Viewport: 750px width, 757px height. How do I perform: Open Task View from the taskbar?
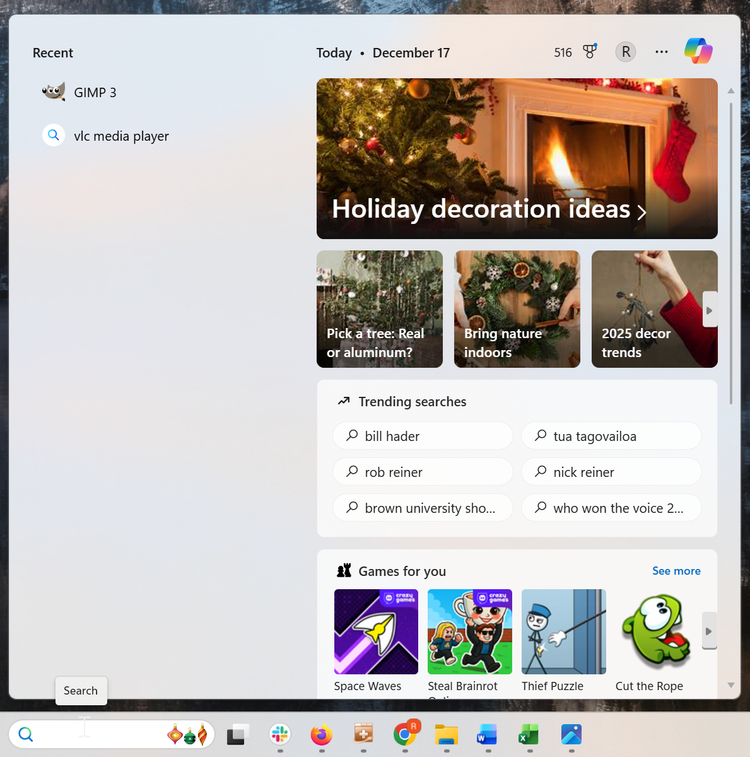(238, 734)
